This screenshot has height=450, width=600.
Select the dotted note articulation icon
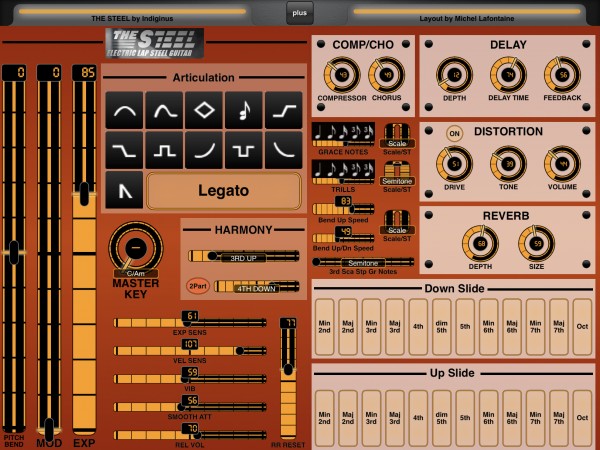point(244,110)
